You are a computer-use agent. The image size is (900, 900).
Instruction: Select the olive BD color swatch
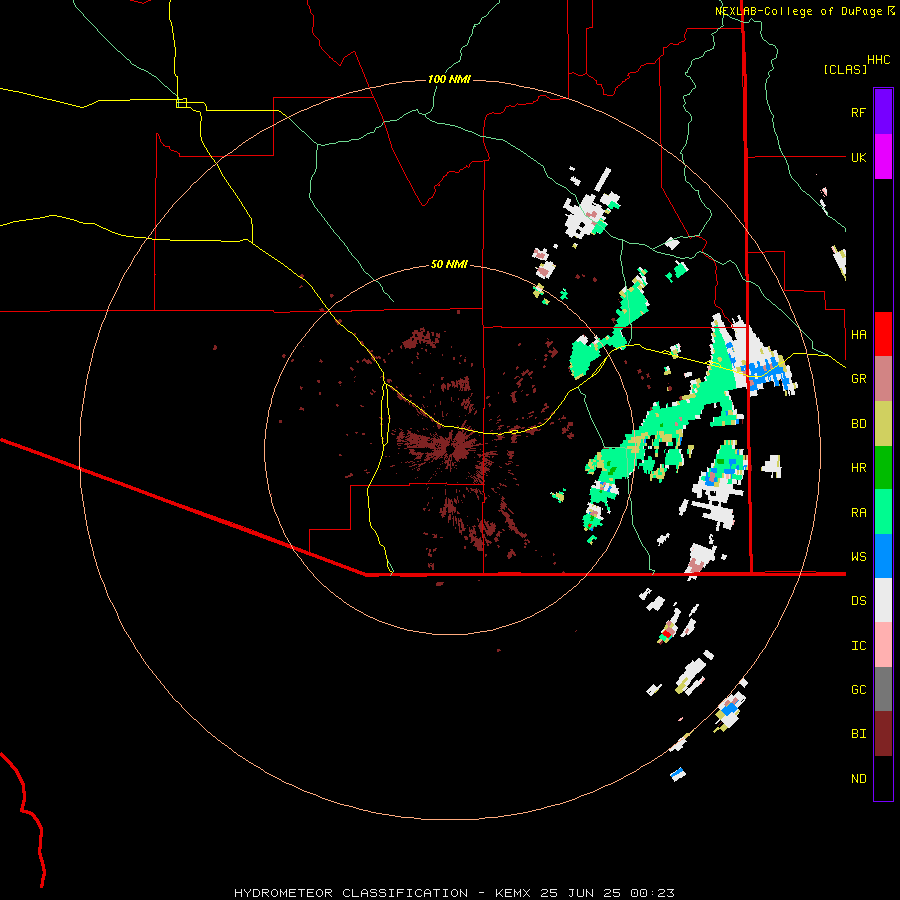[883, 424]
